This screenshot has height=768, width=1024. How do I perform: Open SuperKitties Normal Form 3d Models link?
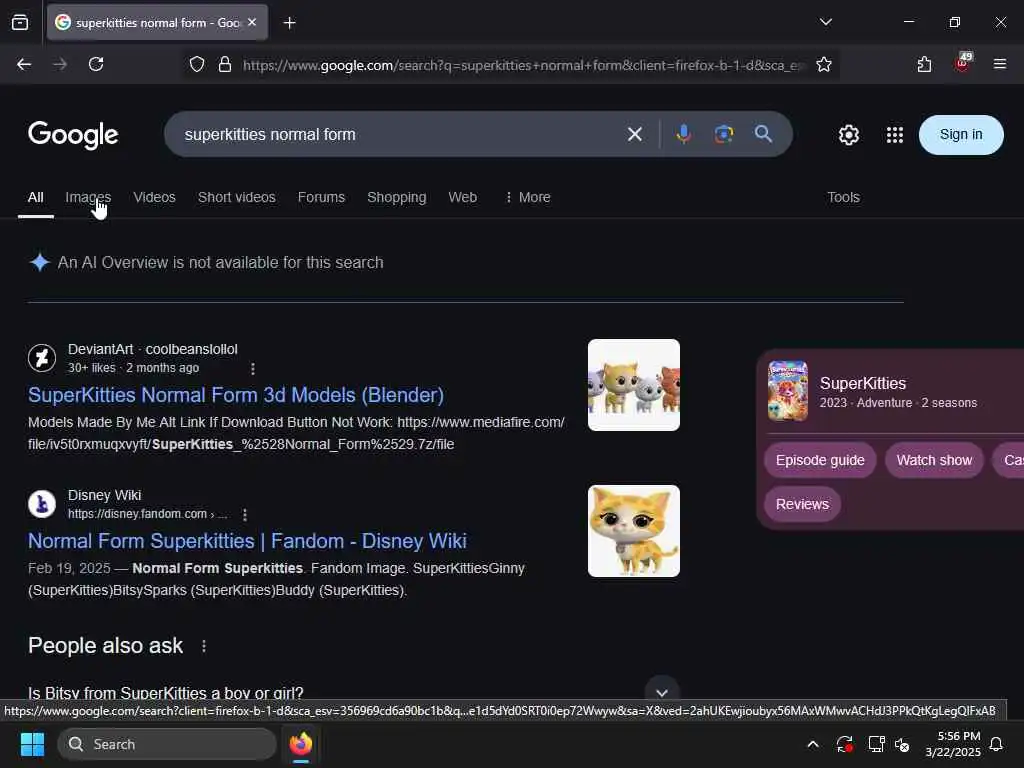click(236, 395)
